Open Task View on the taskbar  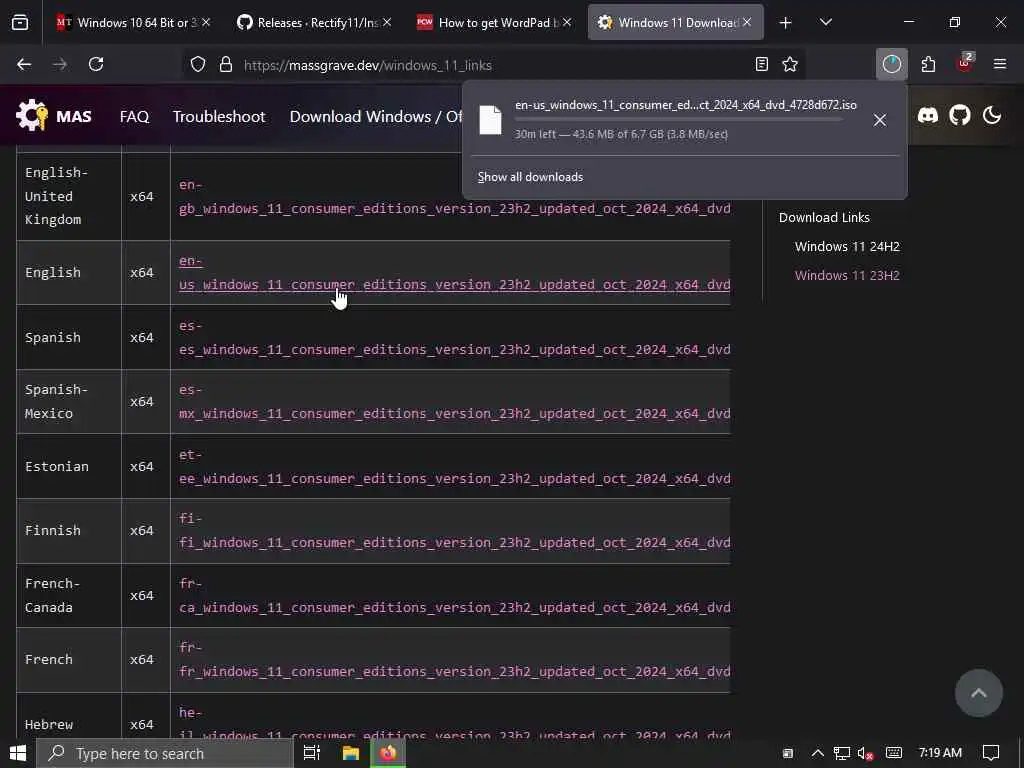[x=312, y=754]
